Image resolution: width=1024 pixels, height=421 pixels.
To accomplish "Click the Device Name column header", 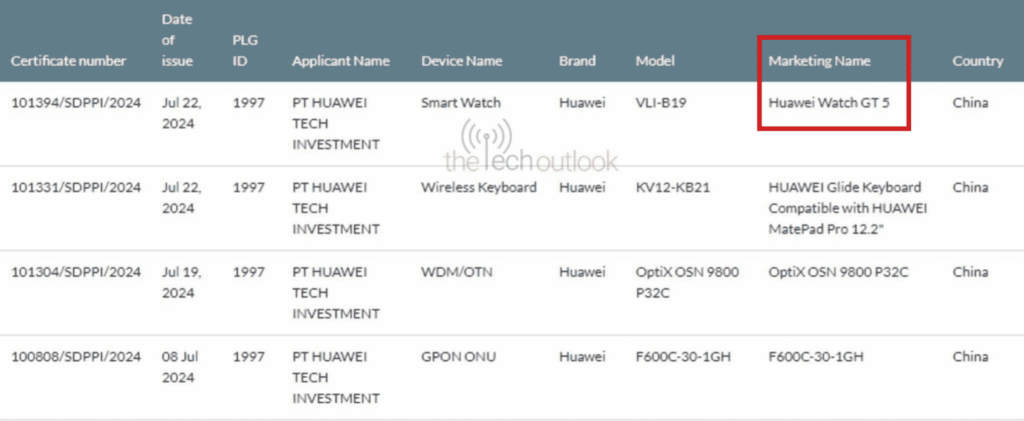I will 462,61.
